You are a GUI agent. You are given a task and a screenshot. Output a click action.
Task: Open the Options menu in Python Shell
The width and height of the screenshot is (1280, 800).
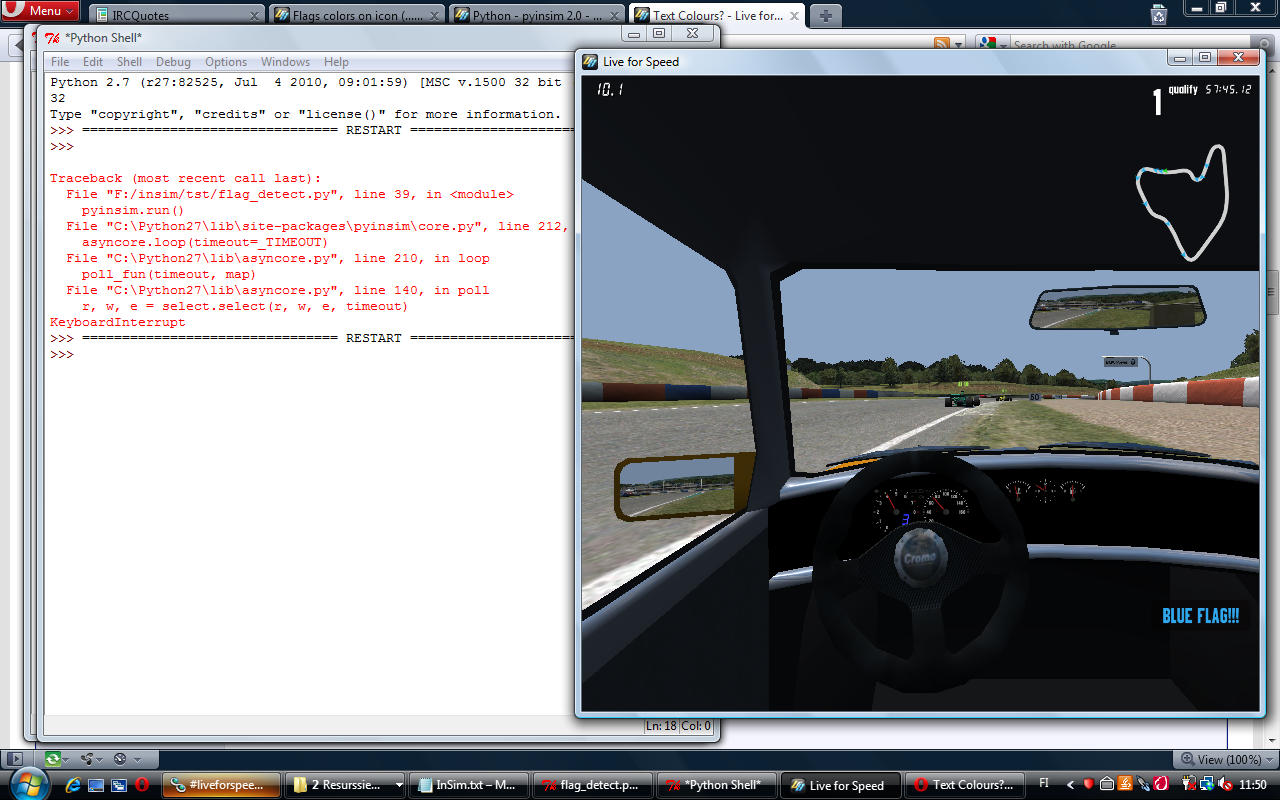[x=226, y=62]
